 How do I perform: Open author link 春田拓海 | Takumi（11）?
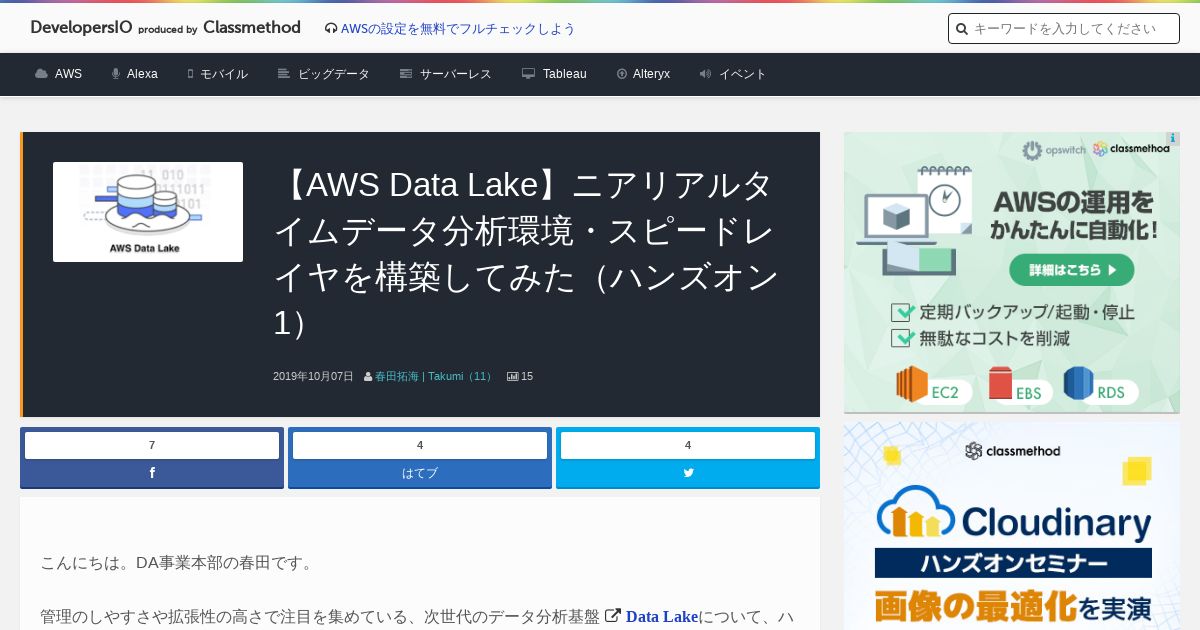pyautogui.click(x=435, y=376)
